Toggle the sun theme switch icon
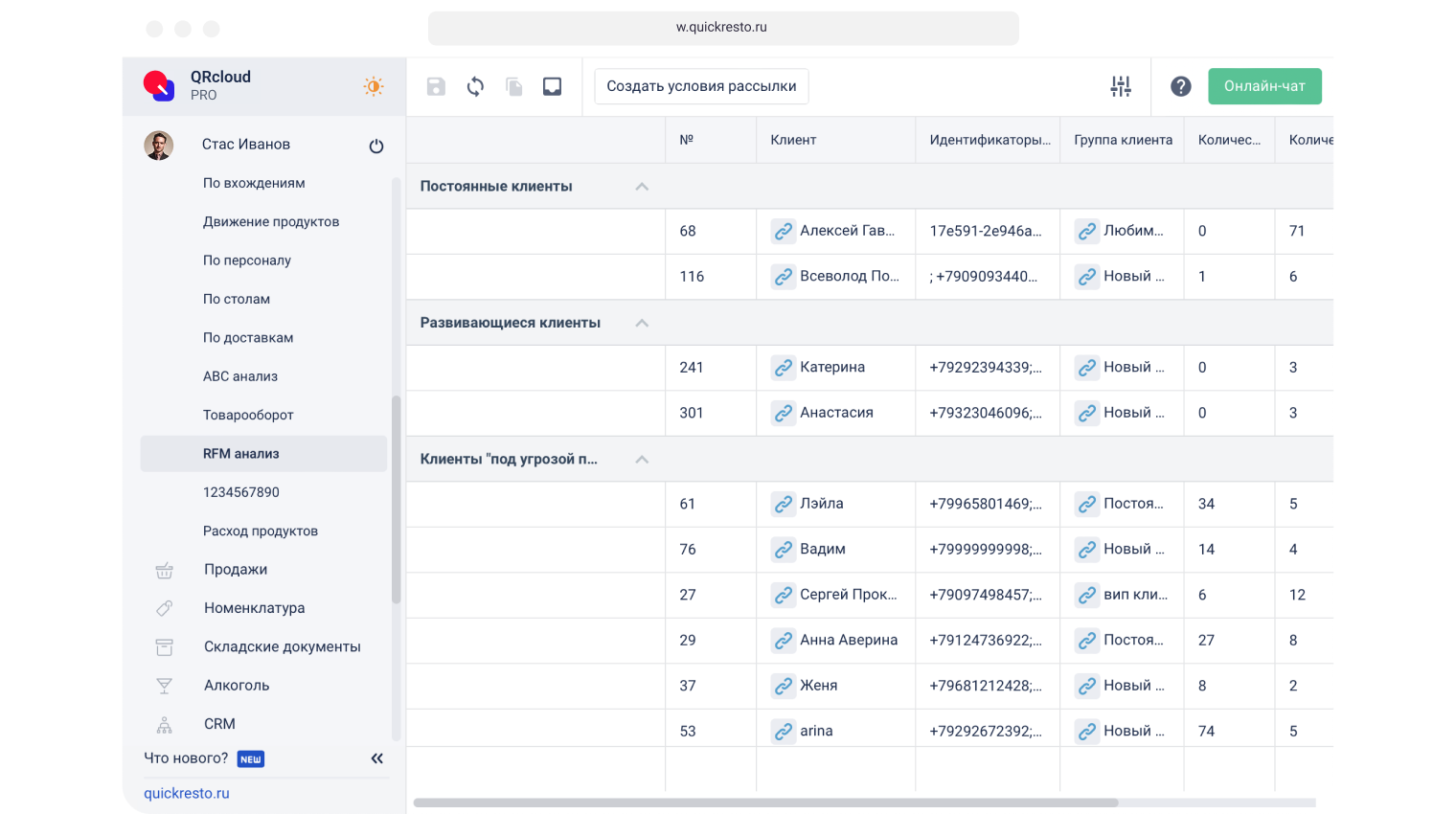The image size is (1456, 814). [374, 86]
